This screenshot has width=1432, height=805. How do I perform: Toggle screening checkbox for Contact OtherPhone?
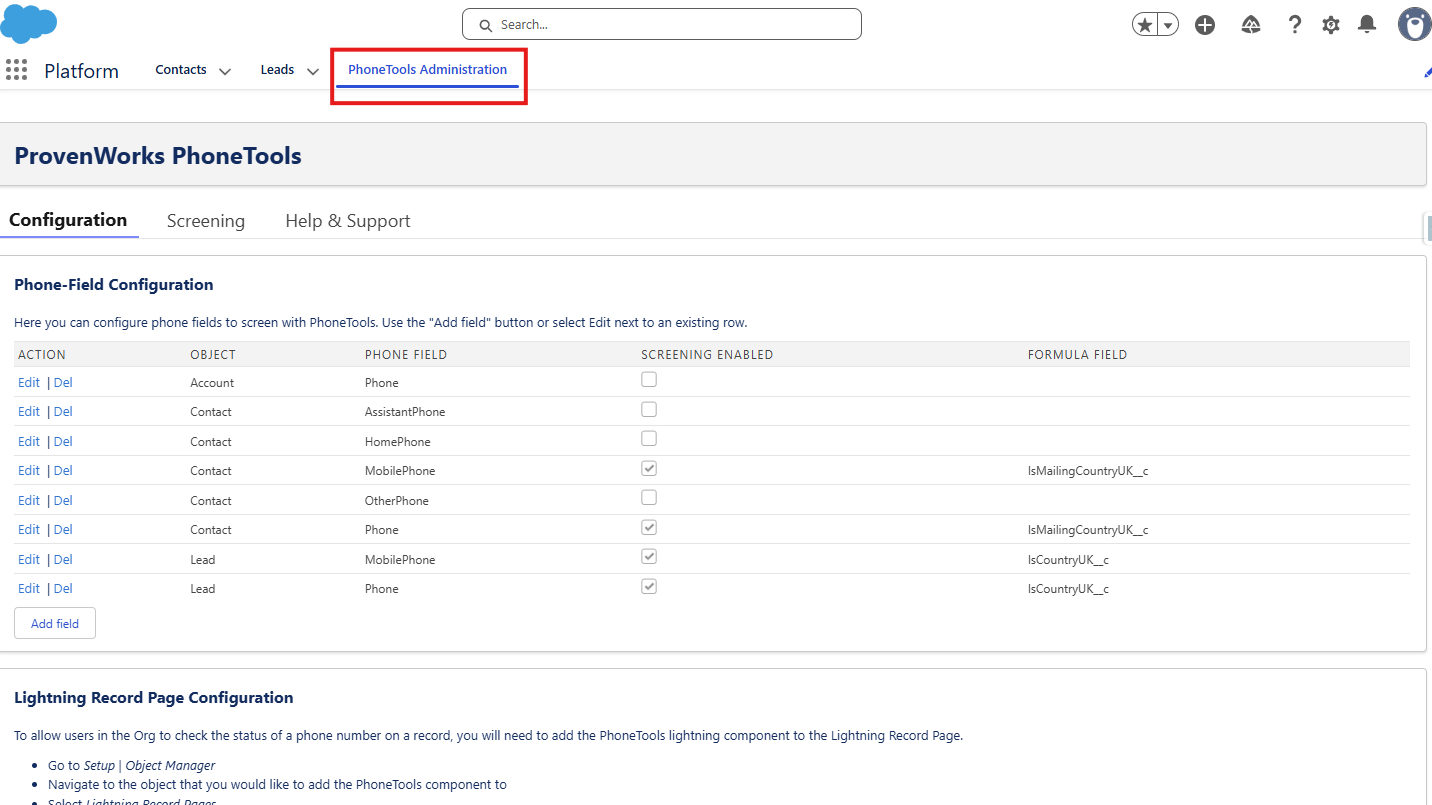pos(649,498)
